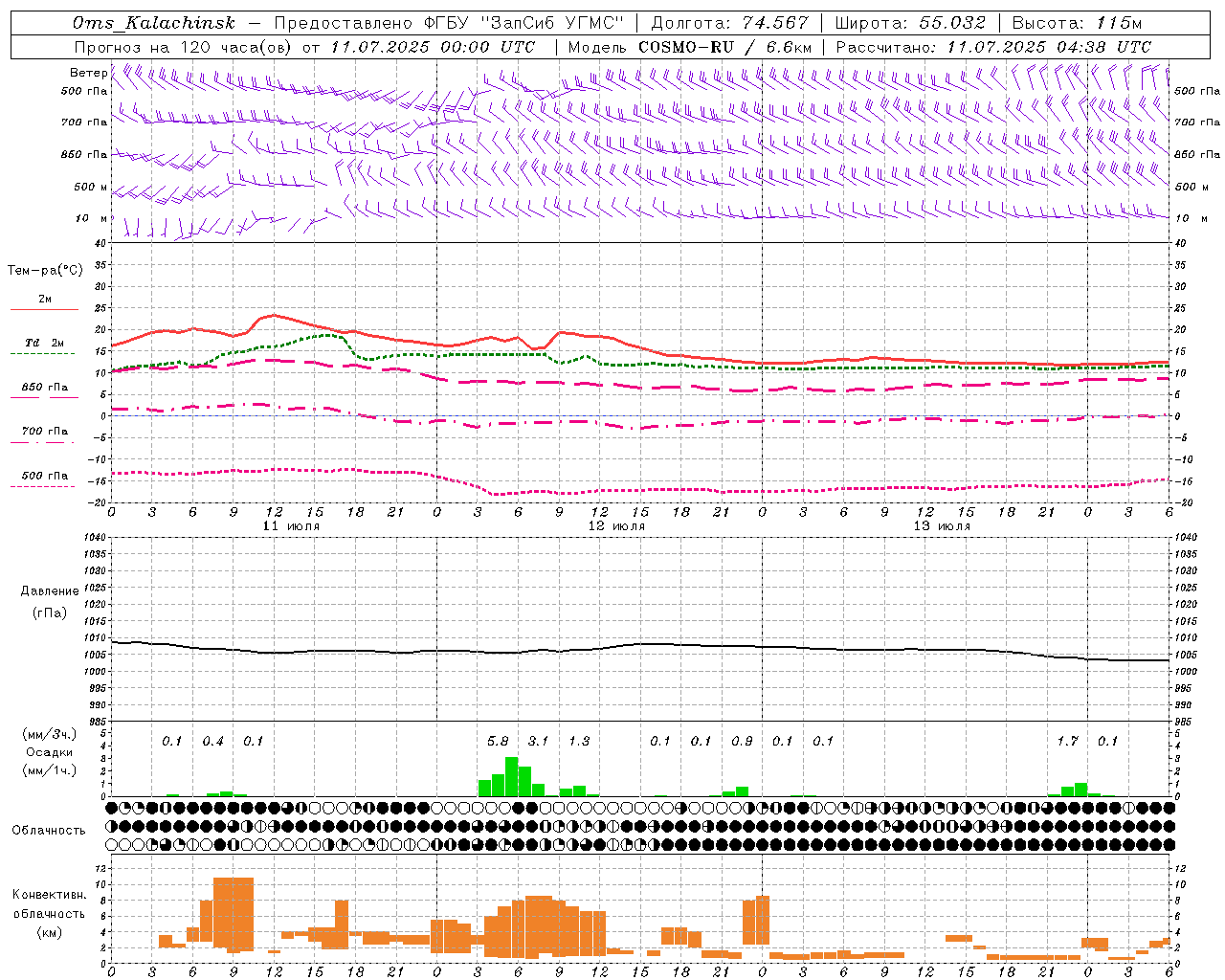
Task: Click the '(мм/1ч.)' unit label
Action: click(49, 770)
